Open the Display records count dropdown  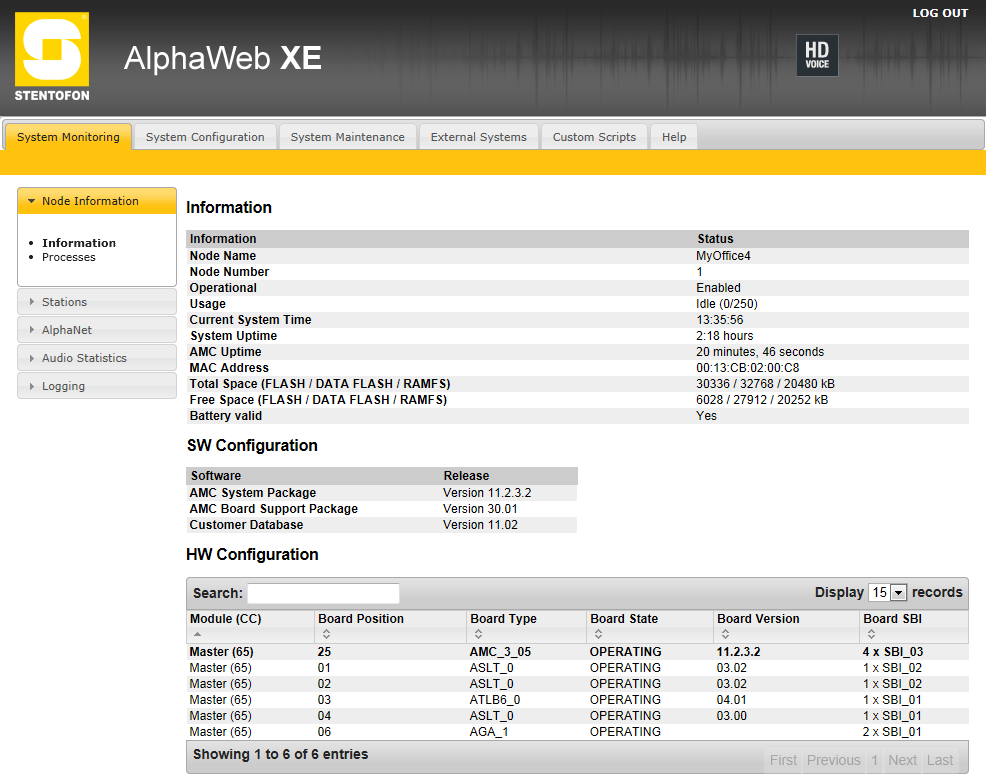(887, 593)
